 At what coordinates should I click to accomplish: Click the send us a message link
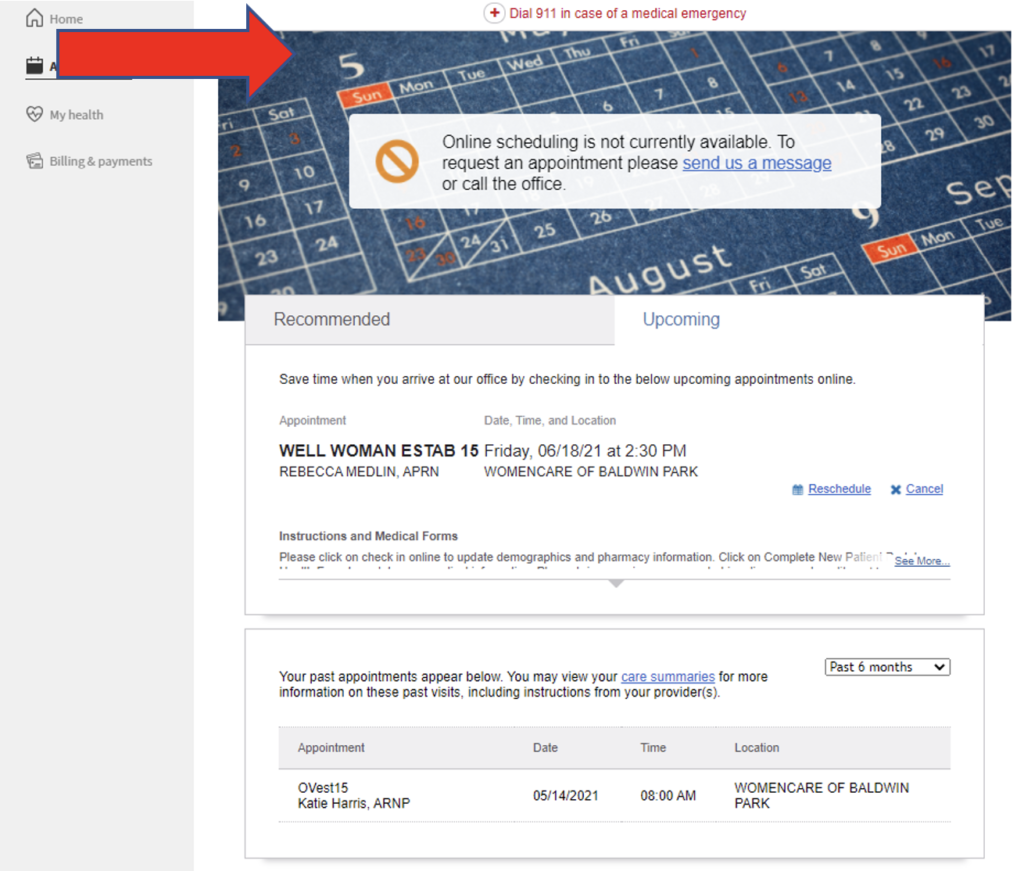756,163
